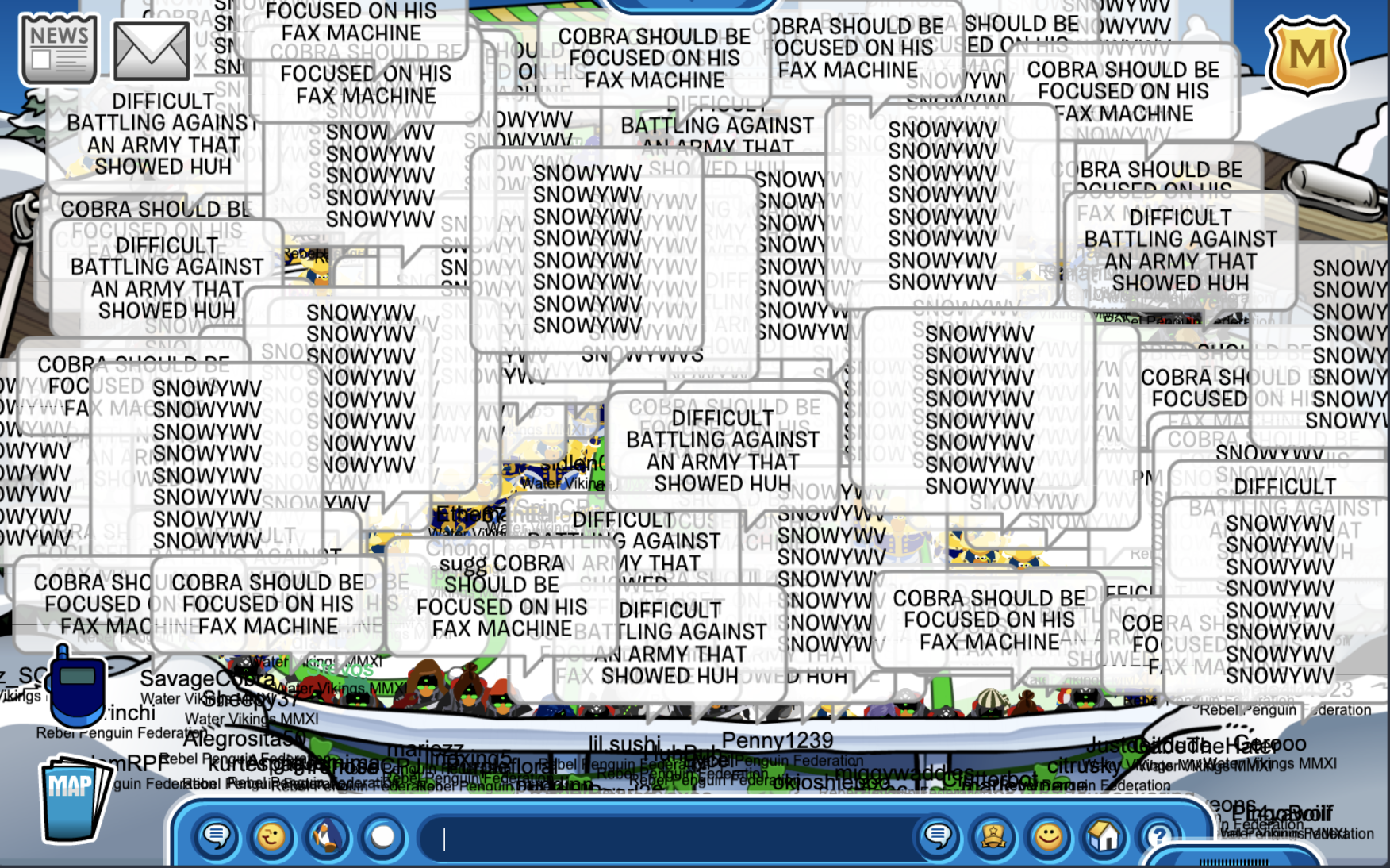Click the penguin named lil sushi
This screenshot has width=1390, height=868.
(x=624, y=744)
